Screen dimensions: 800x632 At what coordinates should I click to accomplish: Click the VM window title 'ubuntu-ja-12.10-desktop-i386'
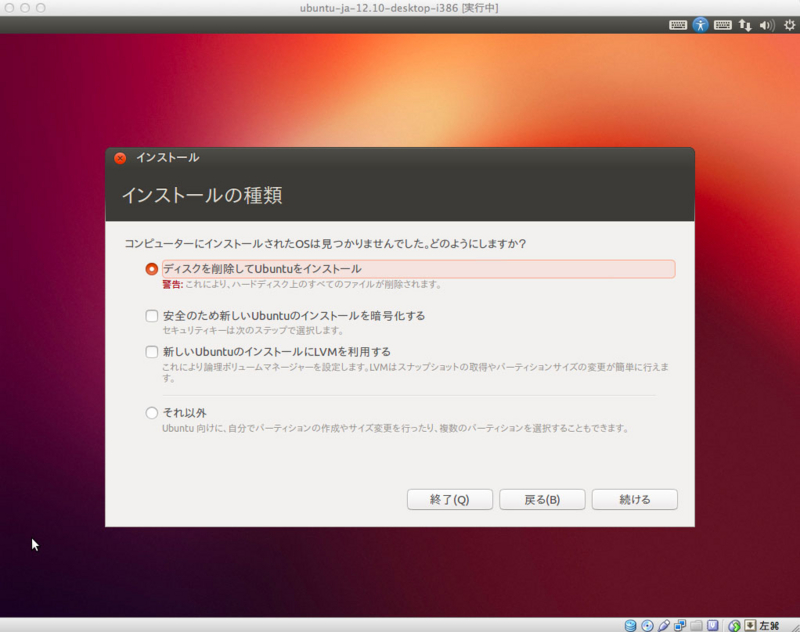click(x=379, y=8)
